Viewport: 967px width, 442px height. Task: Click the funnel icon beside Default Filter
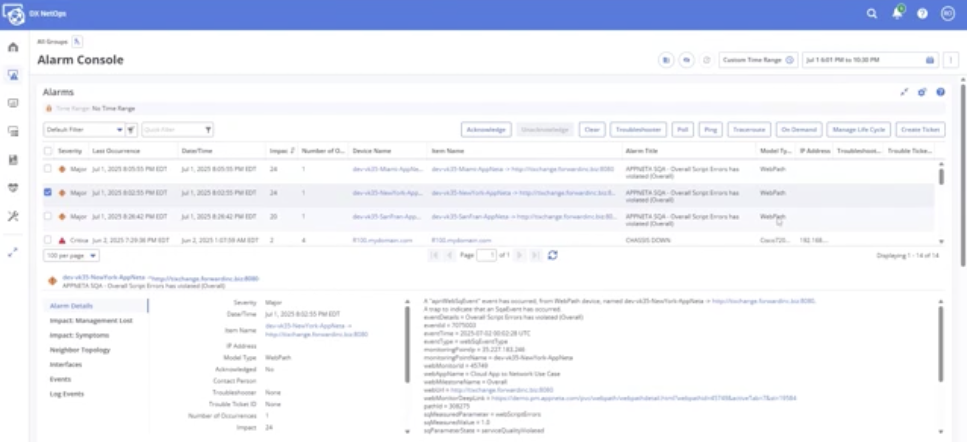point(132,129)
